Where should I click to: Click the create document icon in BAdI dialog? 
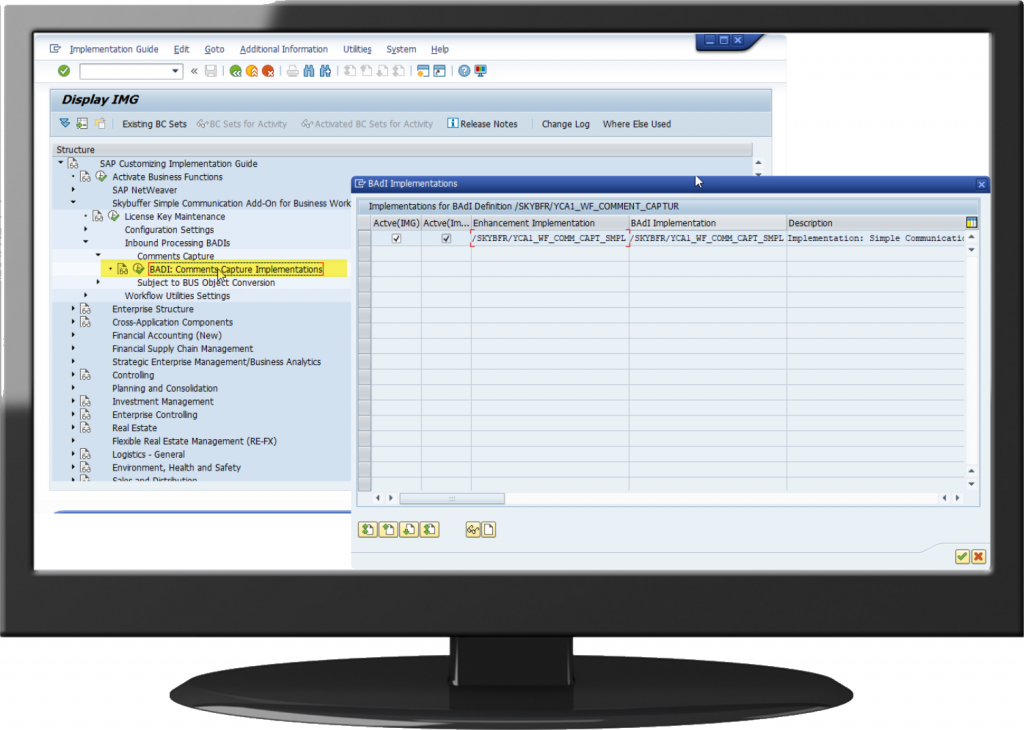click(488, 530)
